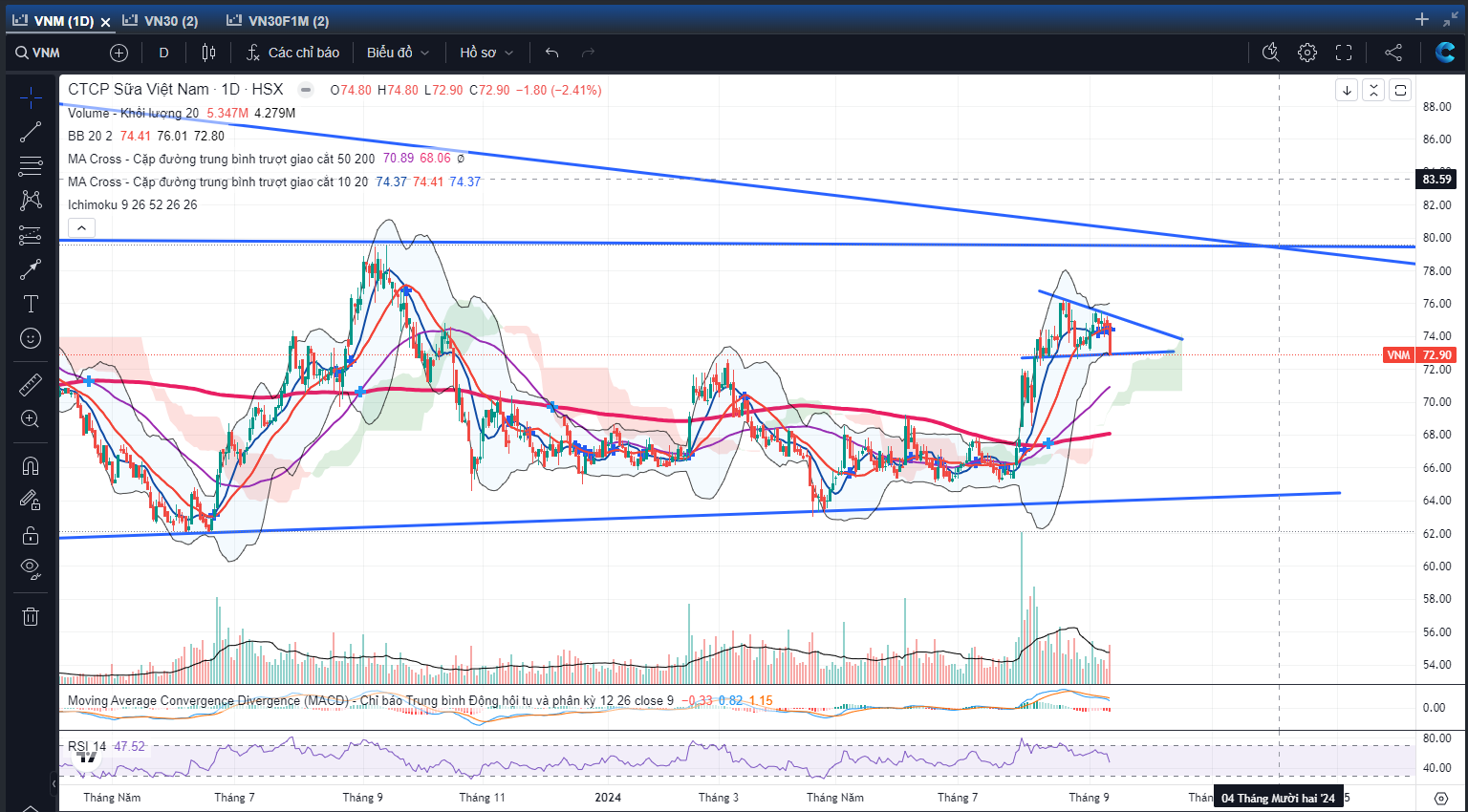Change the D timeframe interval
Viewport: 1468px width, 812px height.
(x=163, y=53)
